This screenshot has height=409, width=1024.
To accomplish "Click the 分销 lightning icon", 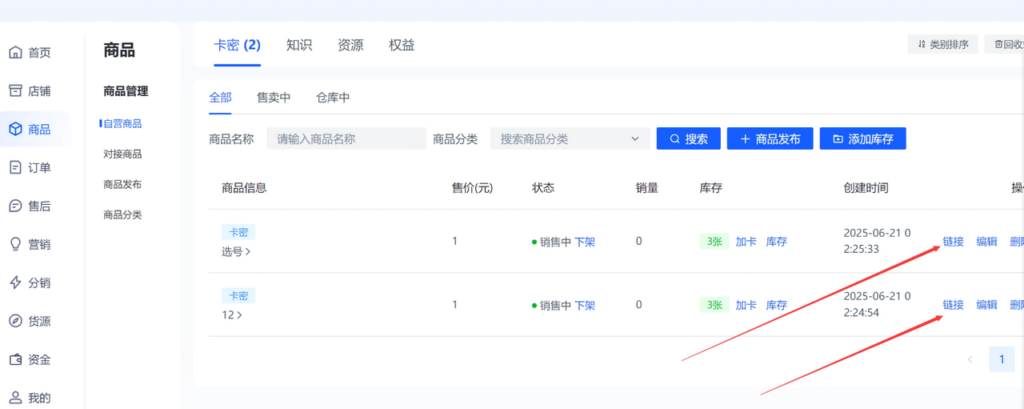I will pos(15,283).
